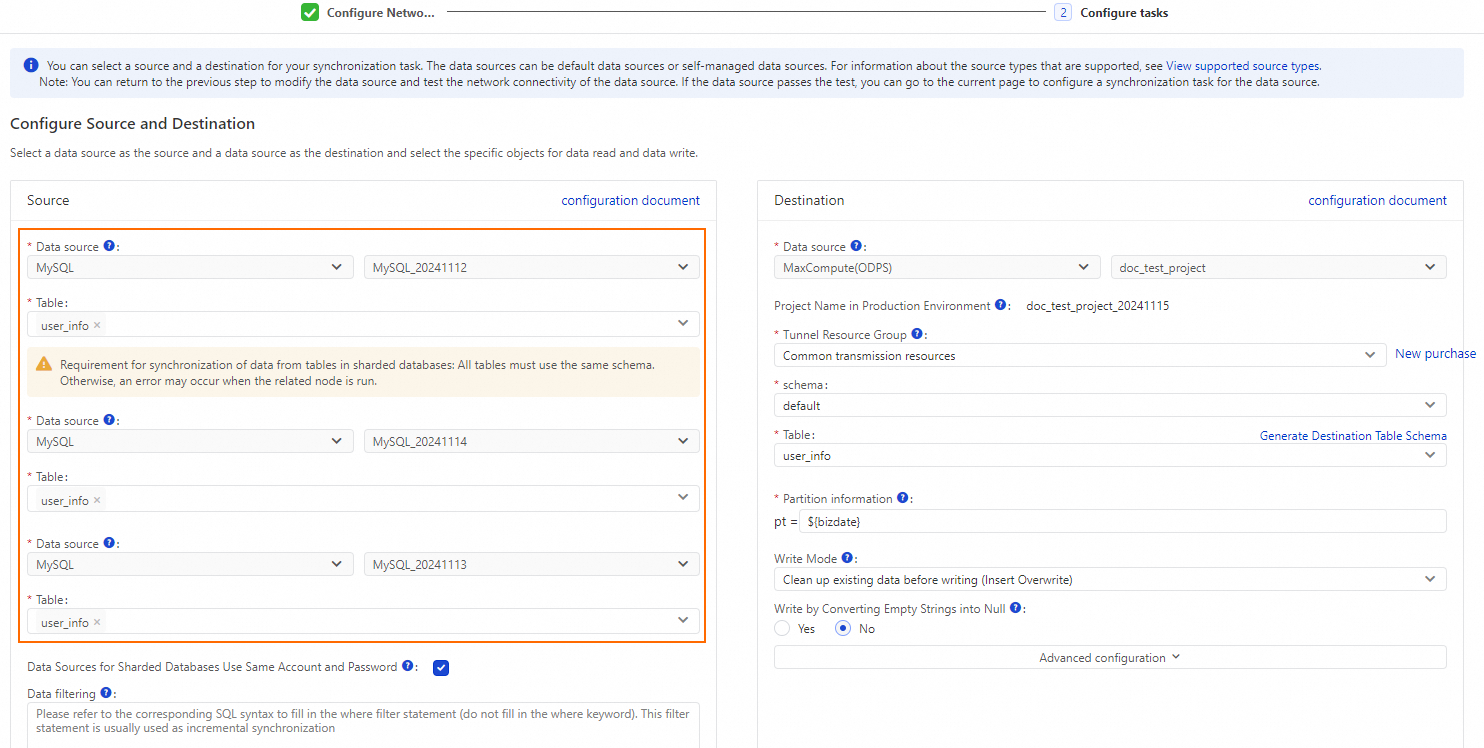Select the Configure tasks step
1484x748 pixels.
point(1124,13)
